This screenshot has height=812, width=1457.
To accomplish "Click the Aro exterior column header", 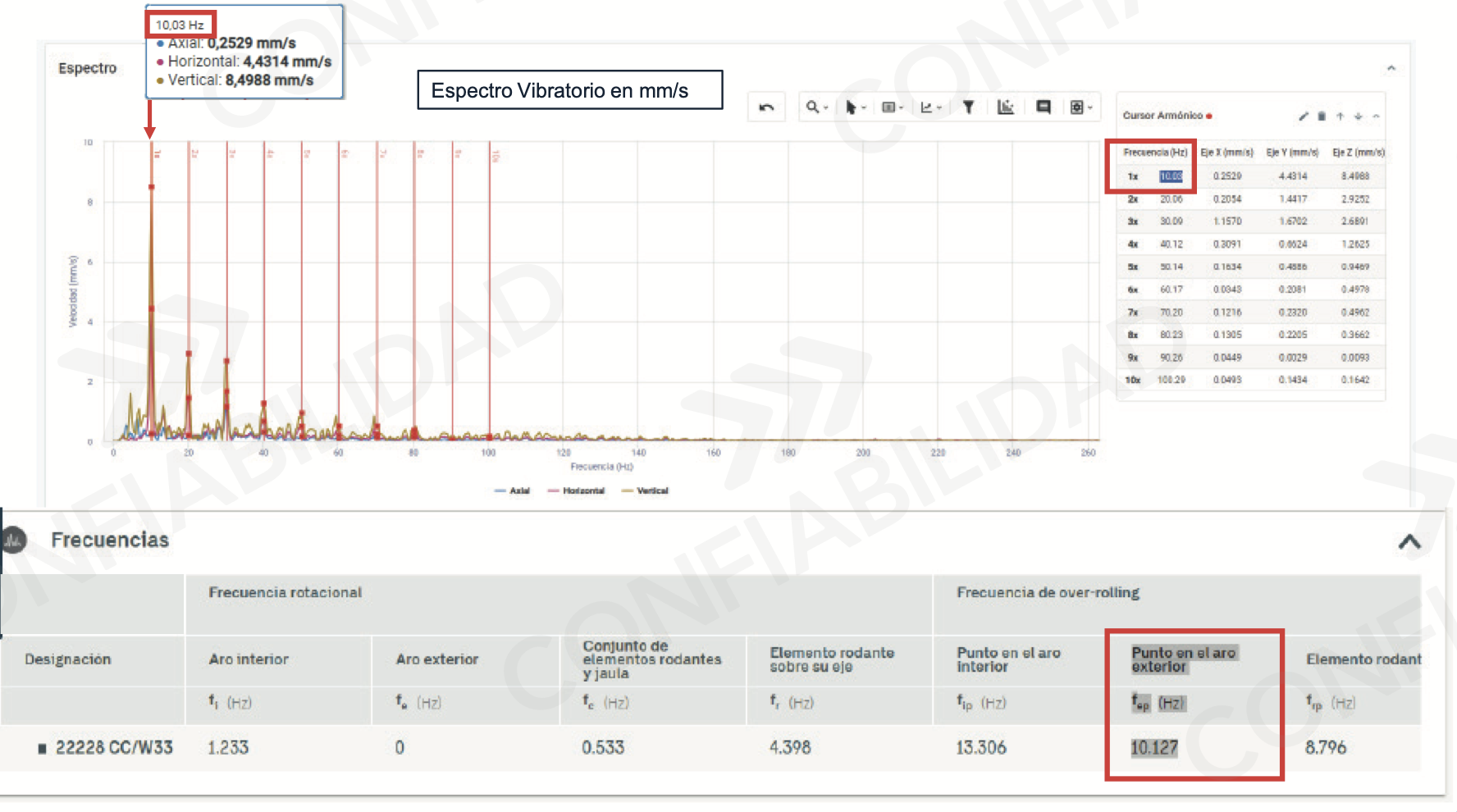I will [x=436, y=659].
